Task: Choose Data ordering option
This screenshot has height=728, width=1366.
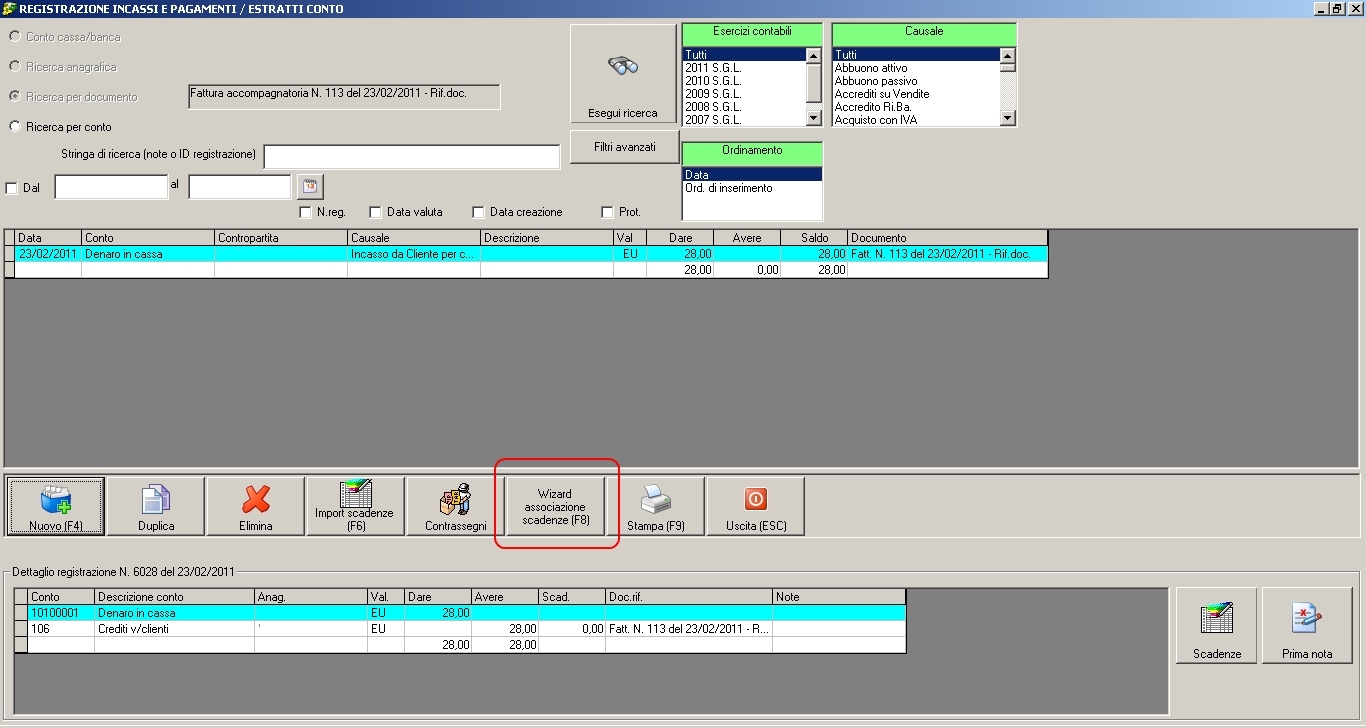Action: [x=752, y=175]
